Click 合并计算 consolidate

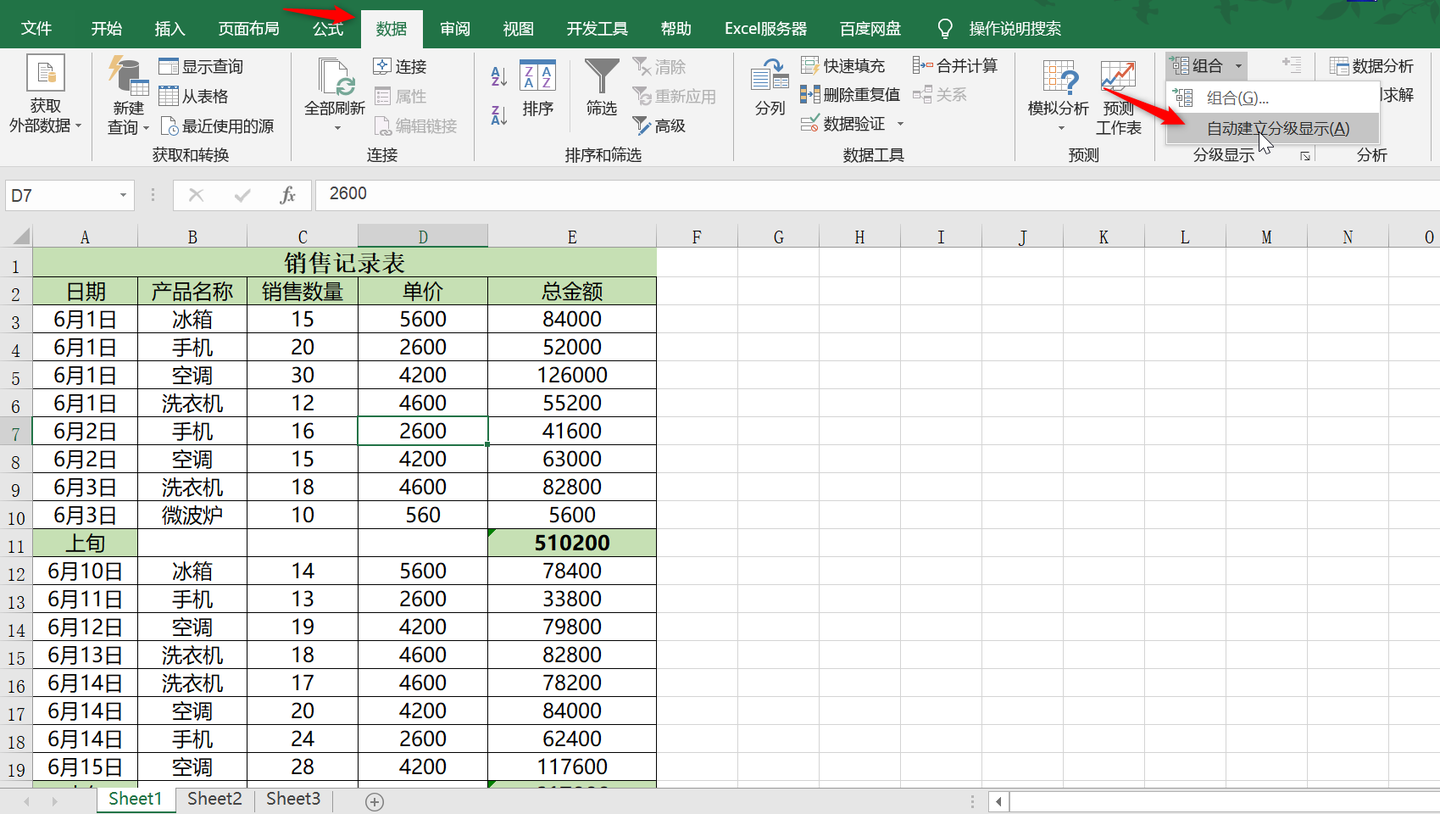955,66
